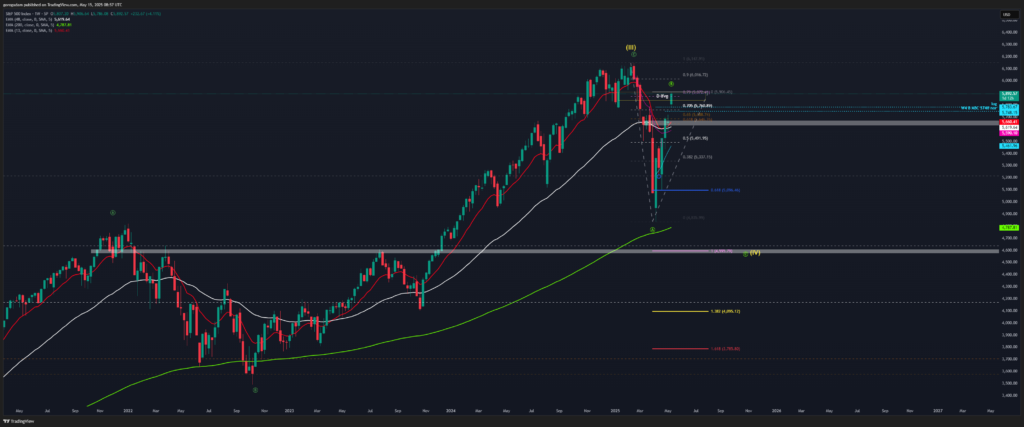Click the 2026 label on the time axis
This screenshot has height=427, width=1024.
[776, 410]
